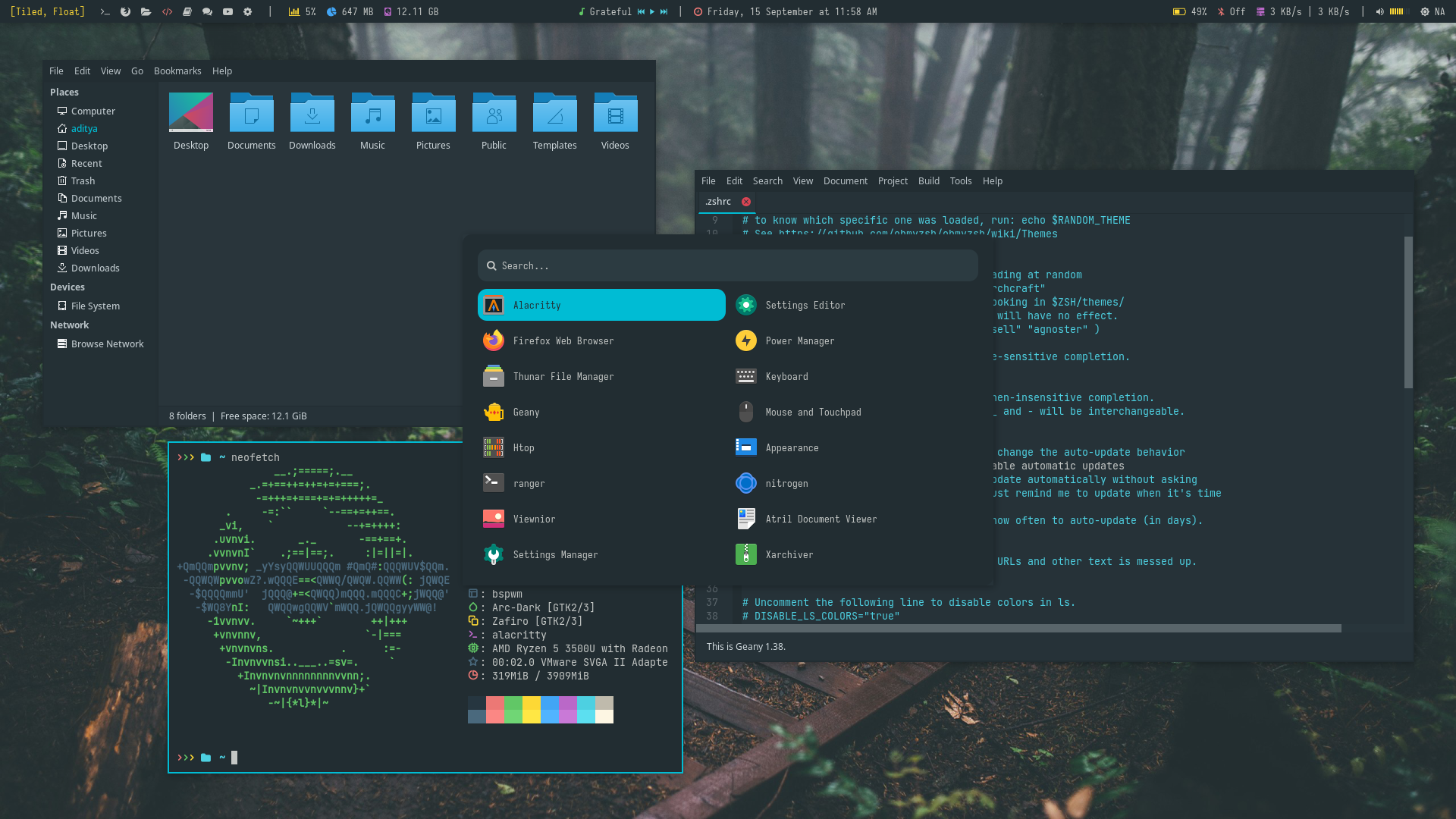Screen dimensions: 1456x819
Task: Click Geany's vertical scrollbar
Action: pos(1408,312)
